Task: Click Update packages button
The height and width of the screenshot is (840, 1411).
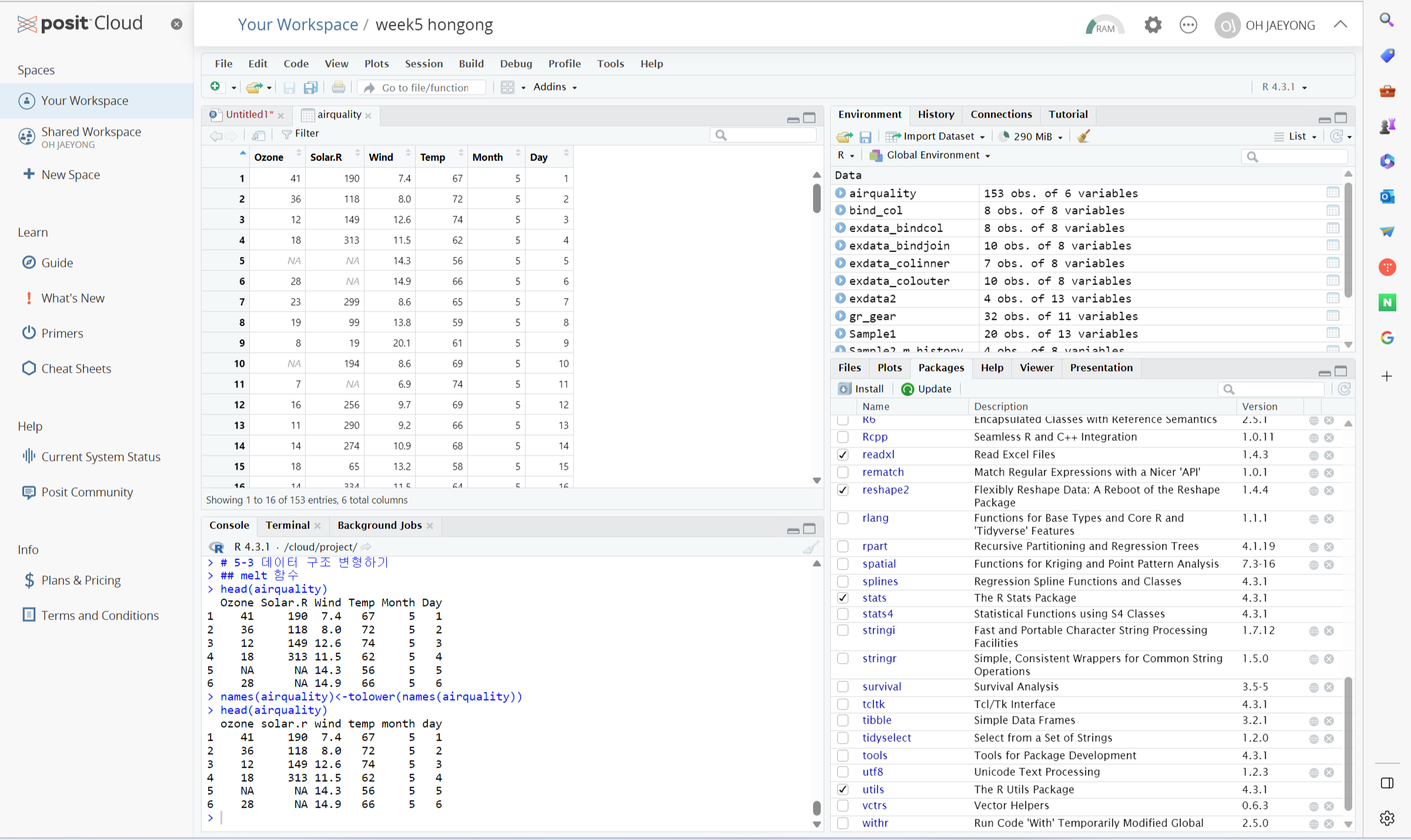Action: click(x=927, y=389)
